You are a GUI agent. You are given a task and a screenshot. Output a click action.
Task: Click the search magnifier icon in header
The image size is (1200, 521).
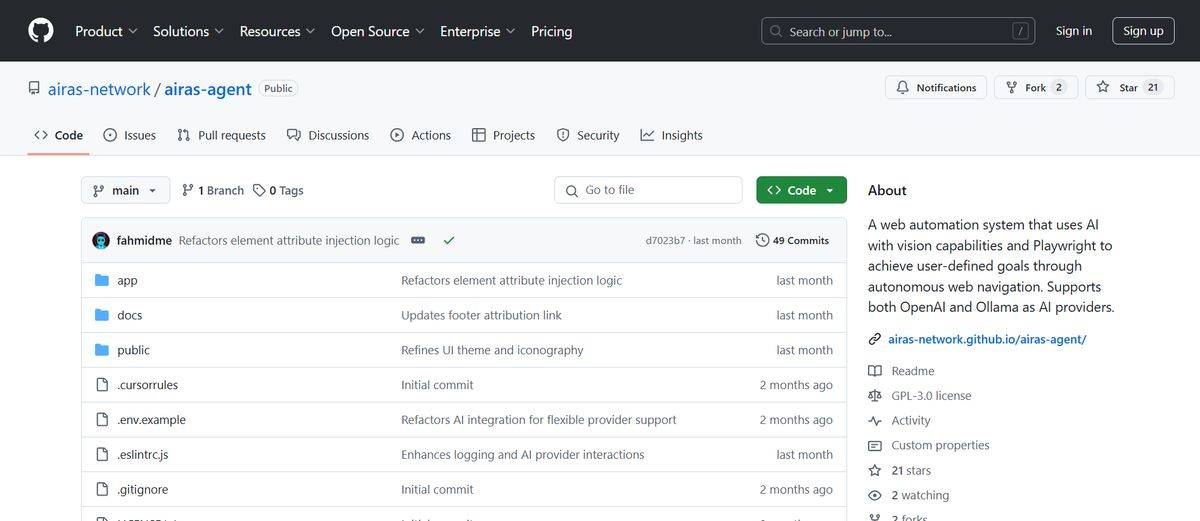pos(777,31)
